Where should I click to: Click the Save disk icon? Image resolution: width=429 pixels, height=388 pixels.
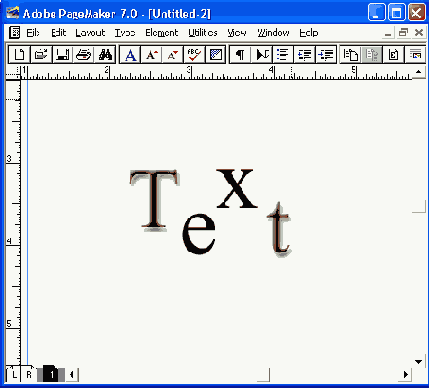click(63, 54)
